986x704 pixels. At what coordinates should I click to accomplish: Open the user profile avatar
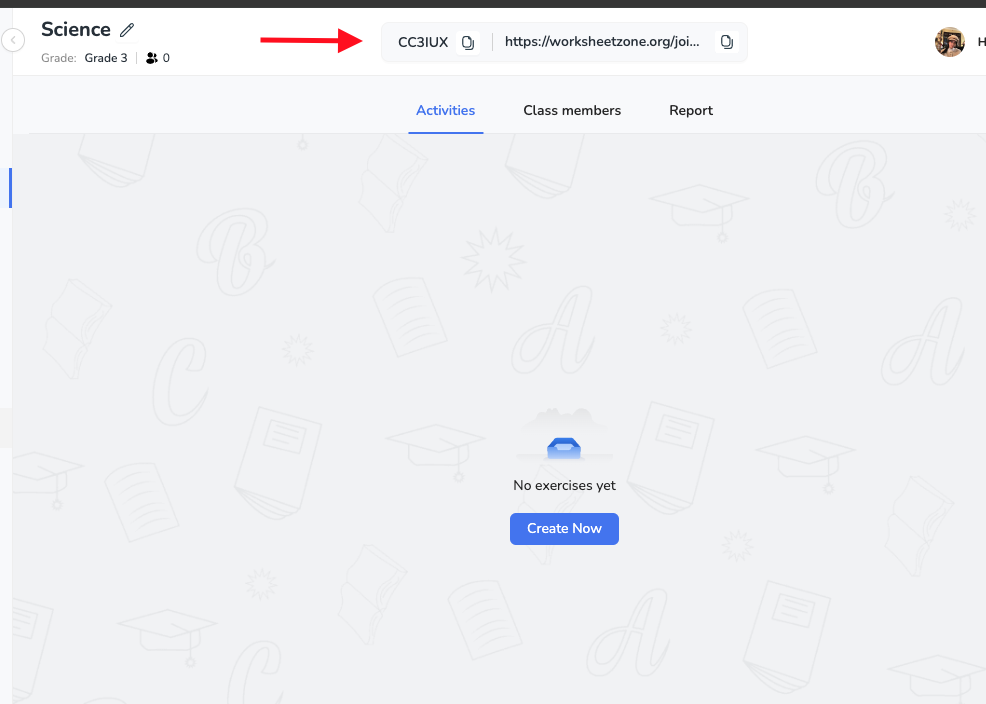(950, 42)
